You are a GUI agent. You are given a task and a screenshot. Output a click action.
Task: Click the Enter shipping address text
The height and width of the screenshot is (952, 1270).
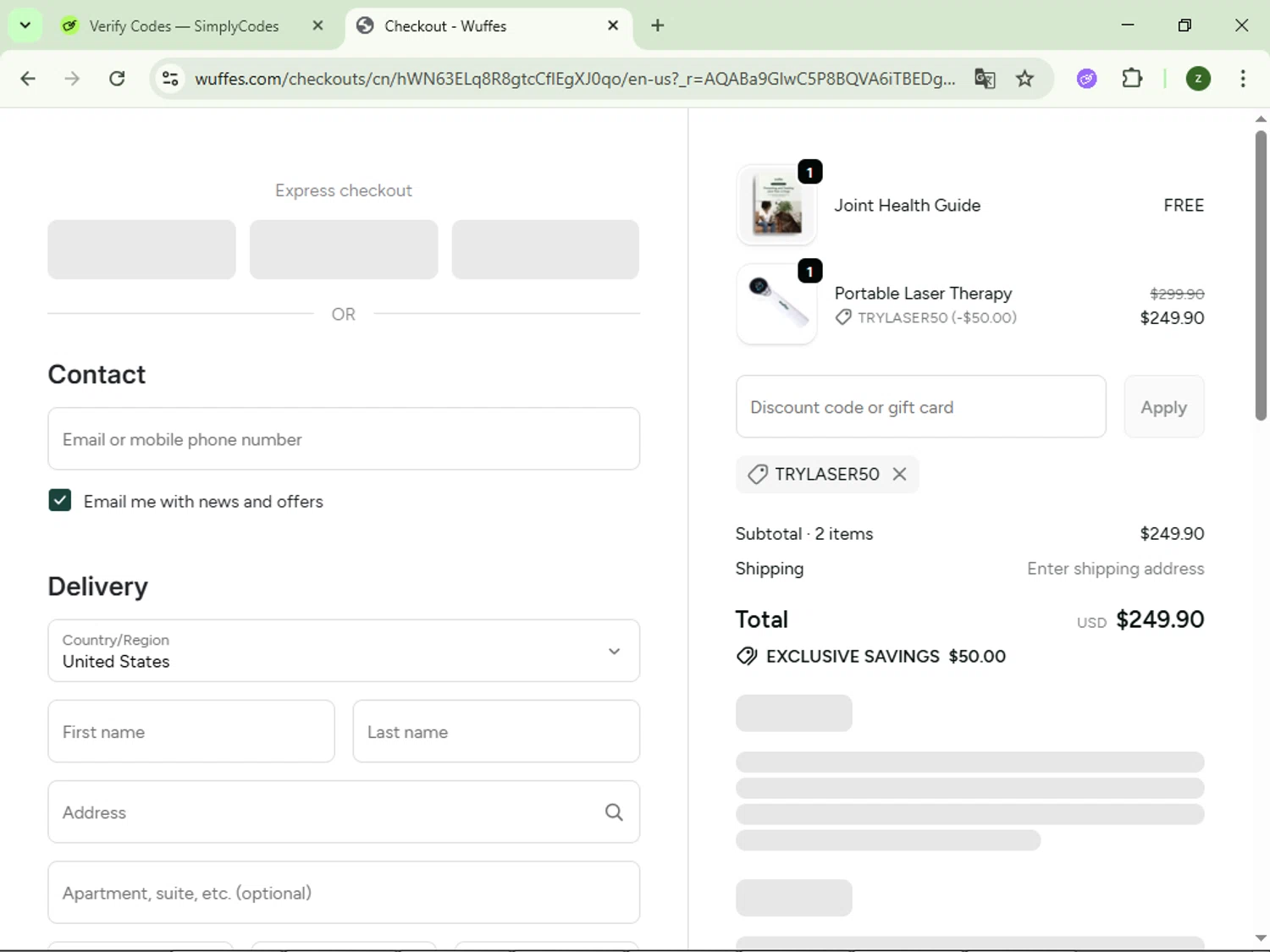1116,569
